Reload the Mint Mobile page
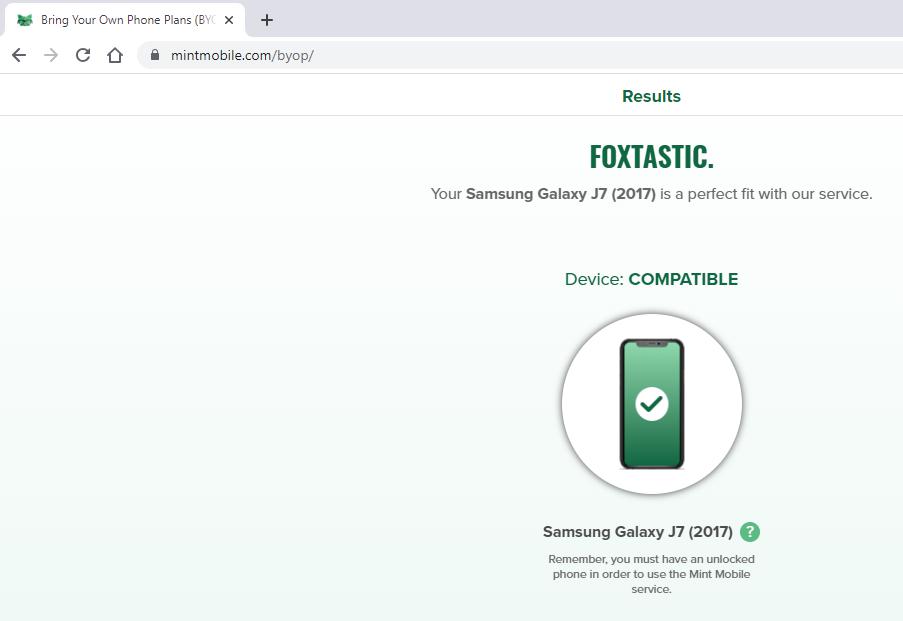The width and height of the screenshot is (903, 621). [83, 55]
